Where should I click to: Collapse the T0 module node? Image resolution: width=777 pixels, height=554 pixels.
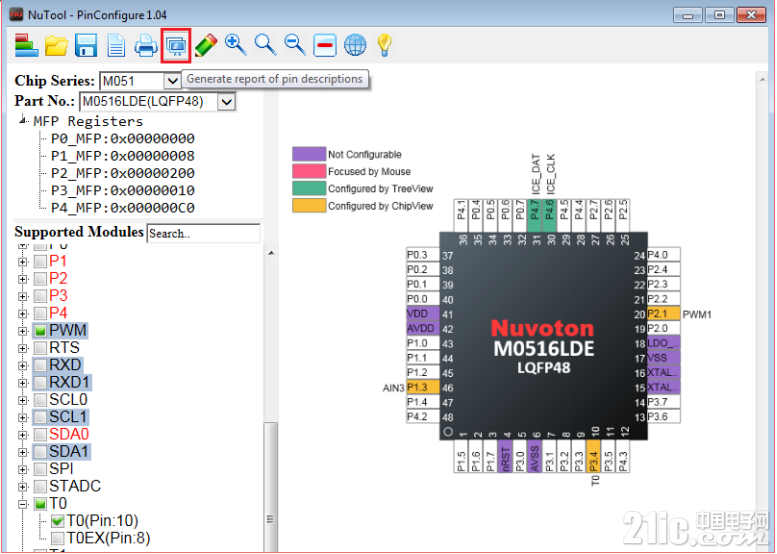point(23,504)
